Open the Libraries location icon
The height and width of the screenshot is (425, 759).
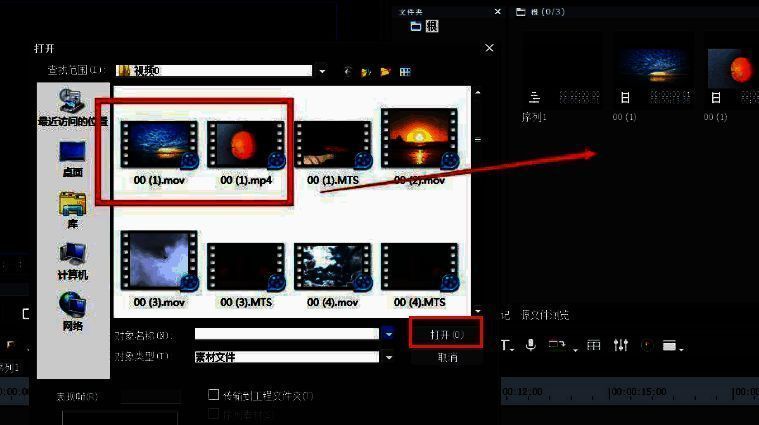(x=72, y=208)
